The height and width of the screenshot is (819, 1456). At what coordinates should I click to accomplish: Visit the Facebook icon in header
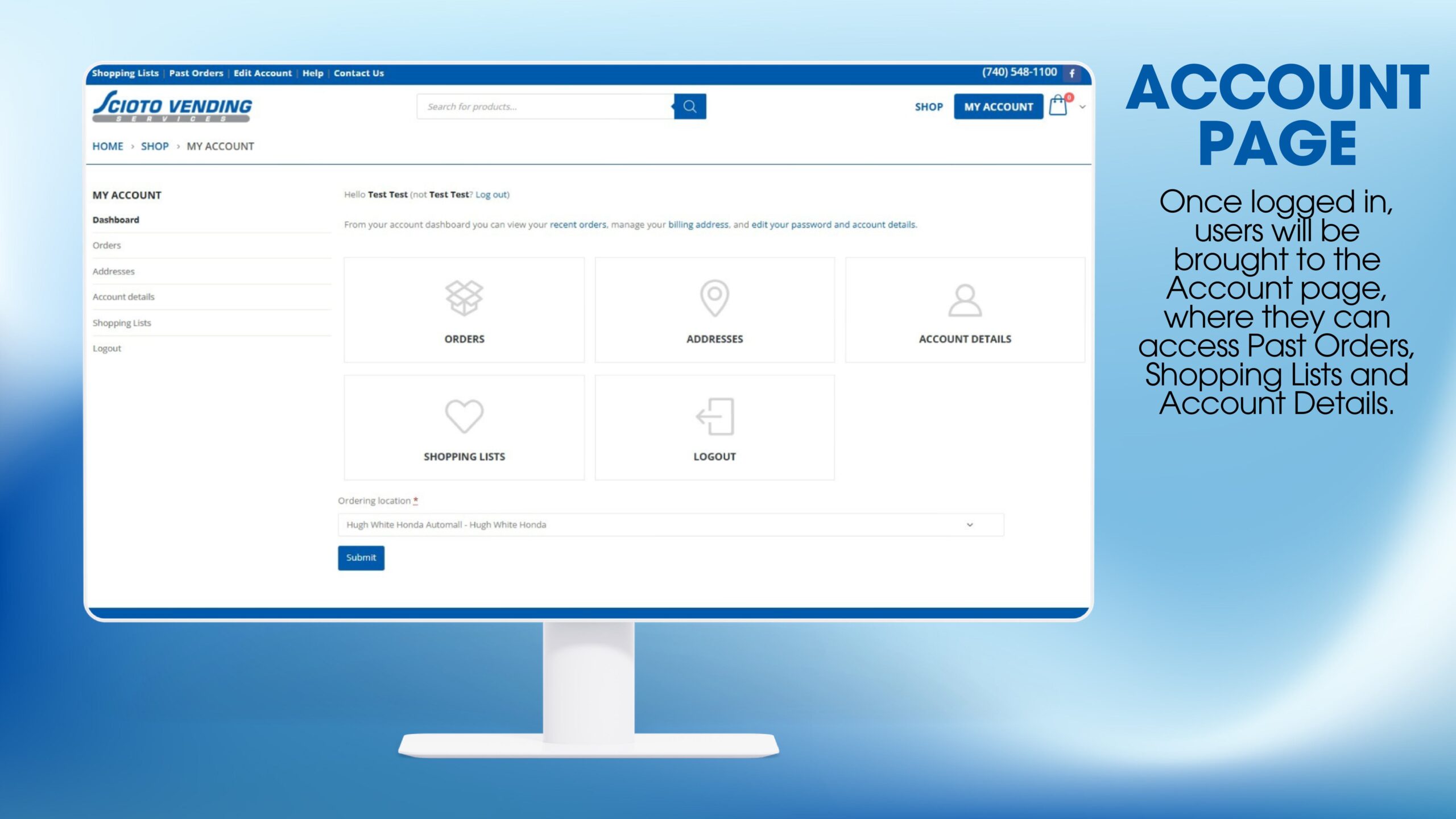[x=1072, y=73]
